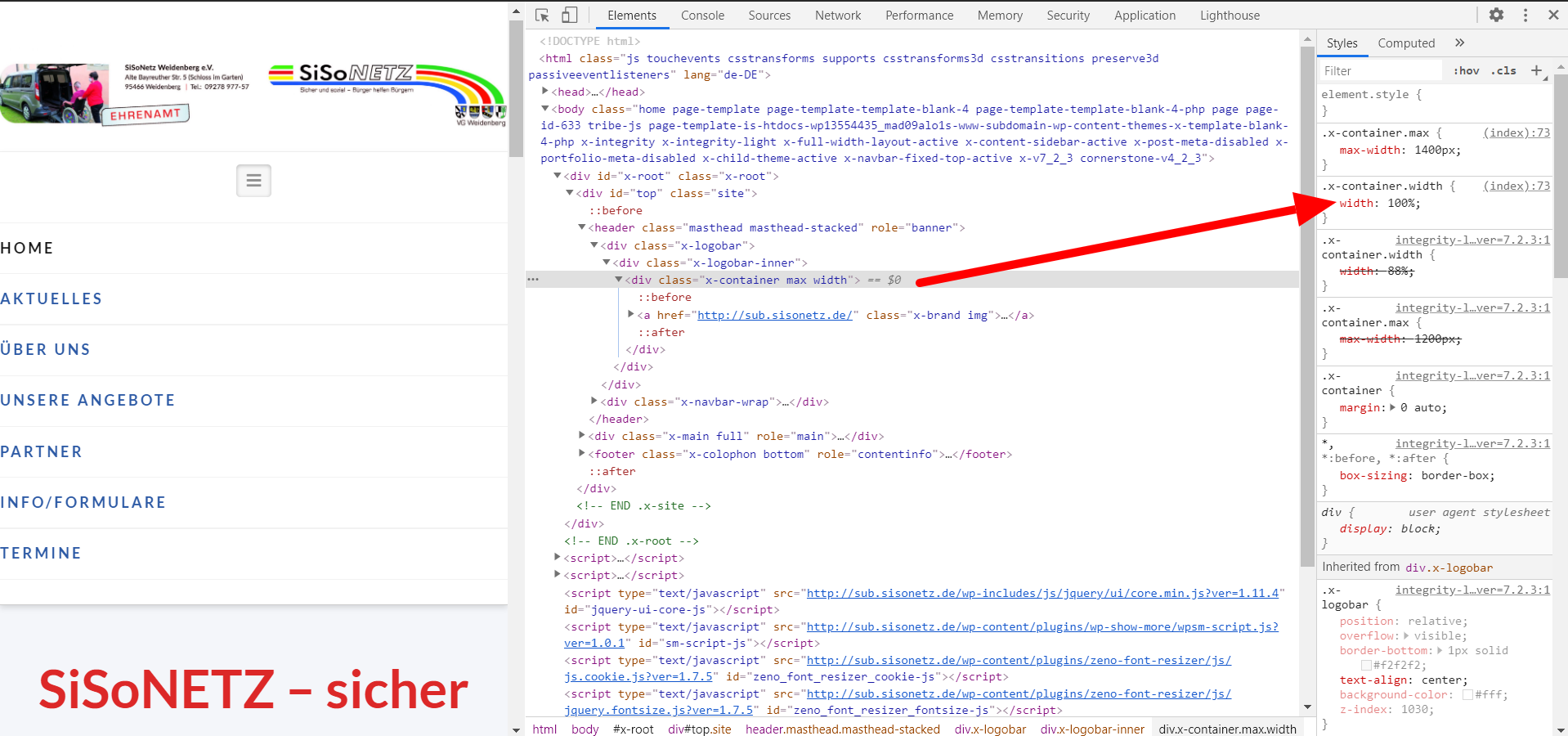Image resolution: width=1568 pixels, height=736 pixels.
Task: Open the Memory tab
Action: [1000, 16]
